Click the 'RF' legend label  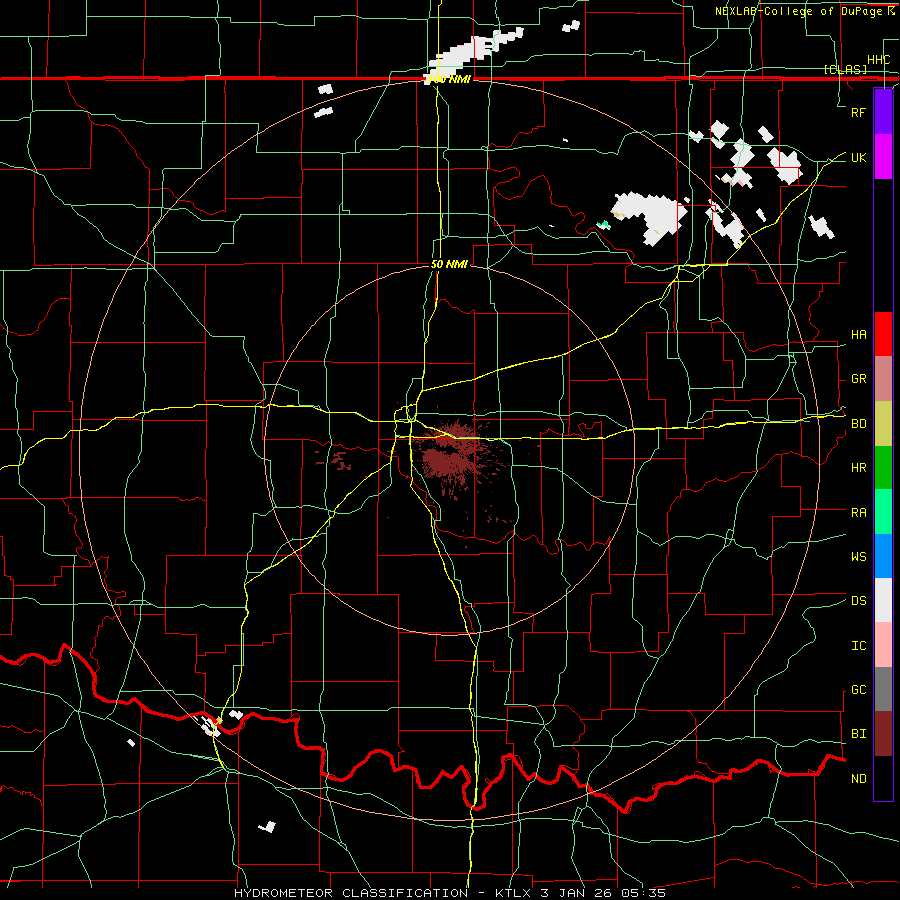click(858, 112)
